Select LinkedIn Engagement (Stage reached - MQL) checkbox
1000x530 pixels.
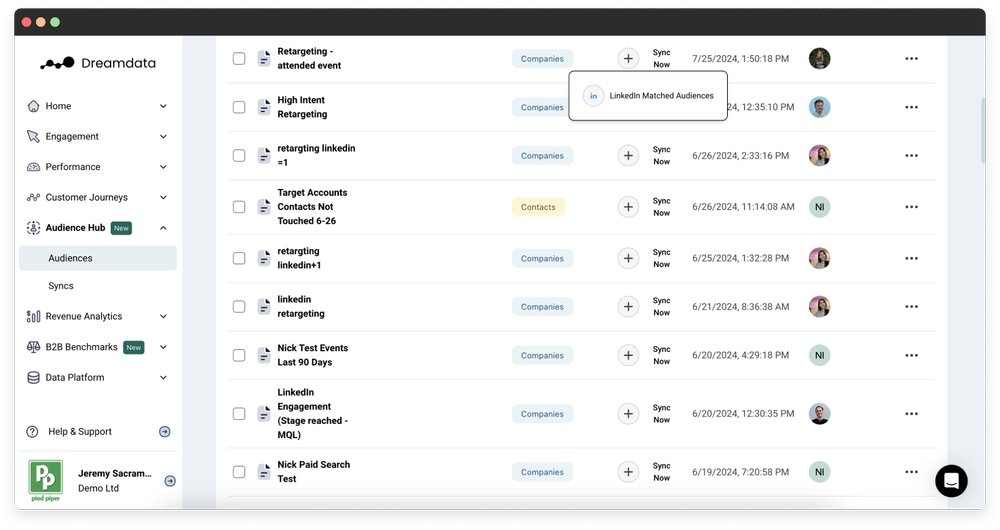pyautogui.click(x=239, y=414)
